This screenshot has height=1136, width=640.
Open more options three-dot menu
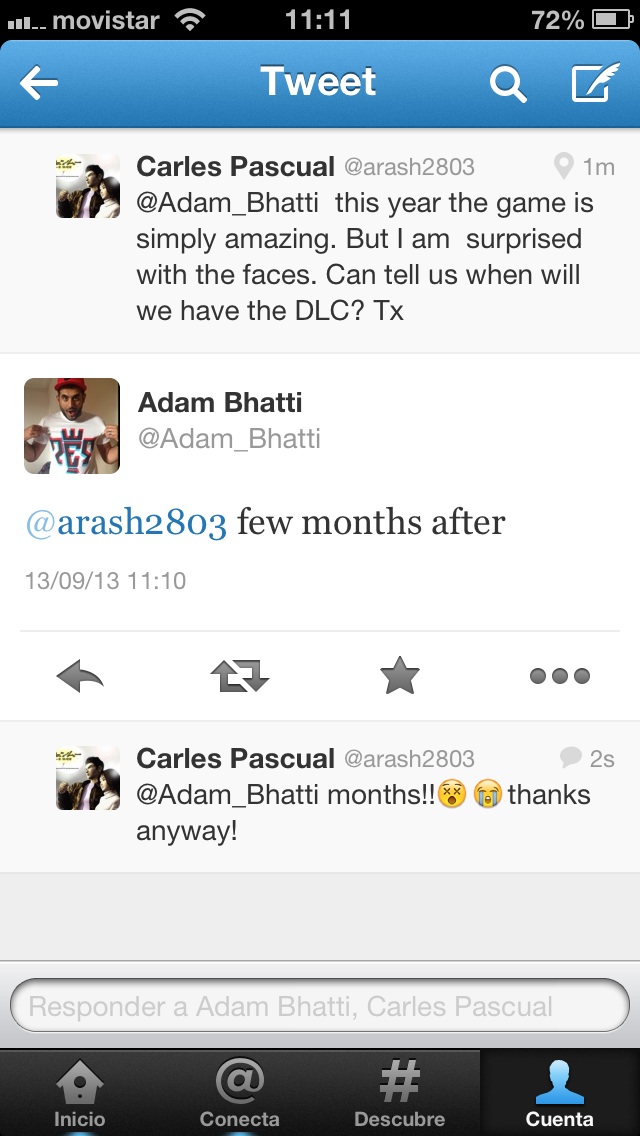point(560,677)
